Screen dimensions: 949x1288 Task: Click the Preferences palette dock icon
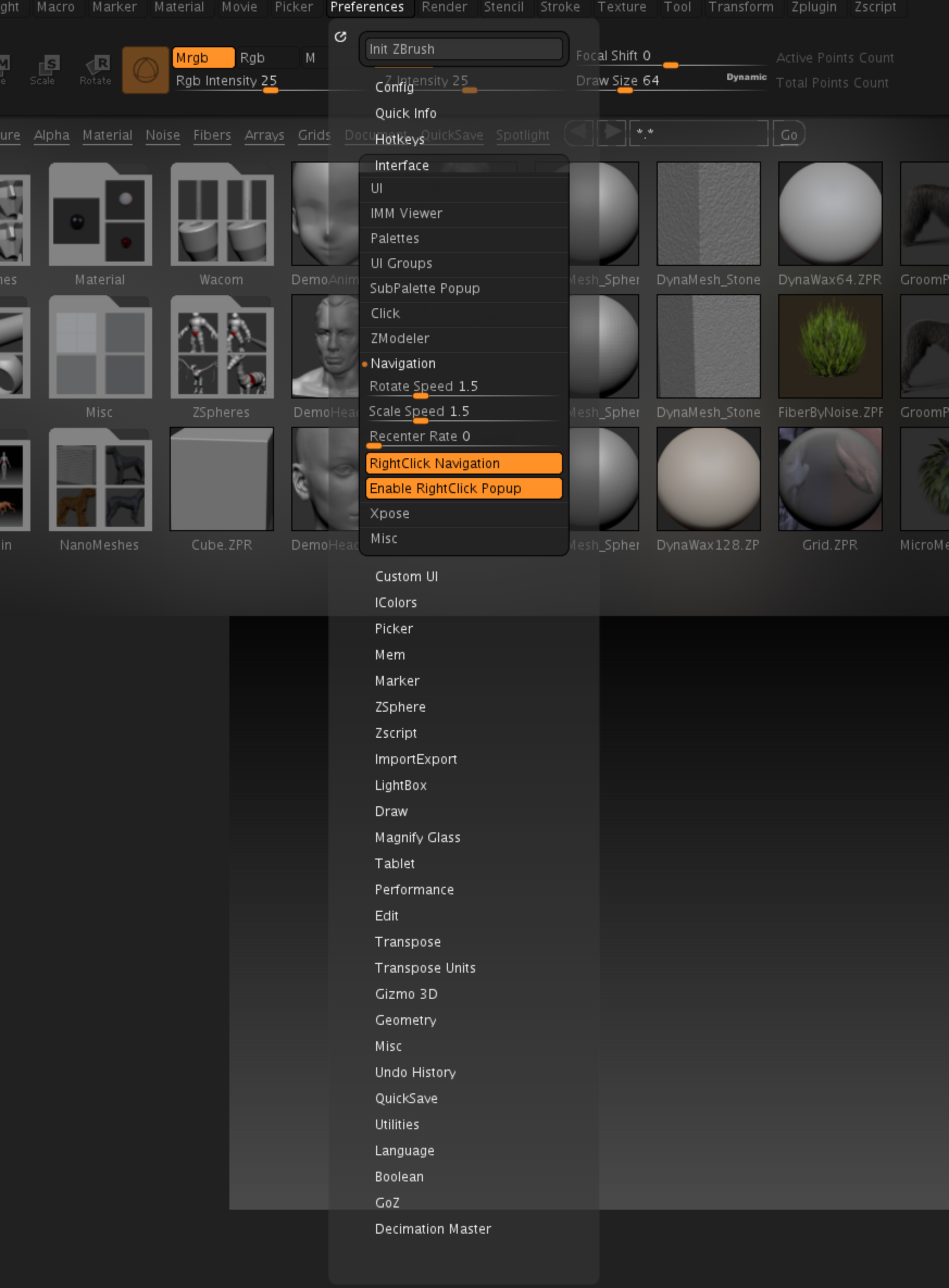[341, 37]
